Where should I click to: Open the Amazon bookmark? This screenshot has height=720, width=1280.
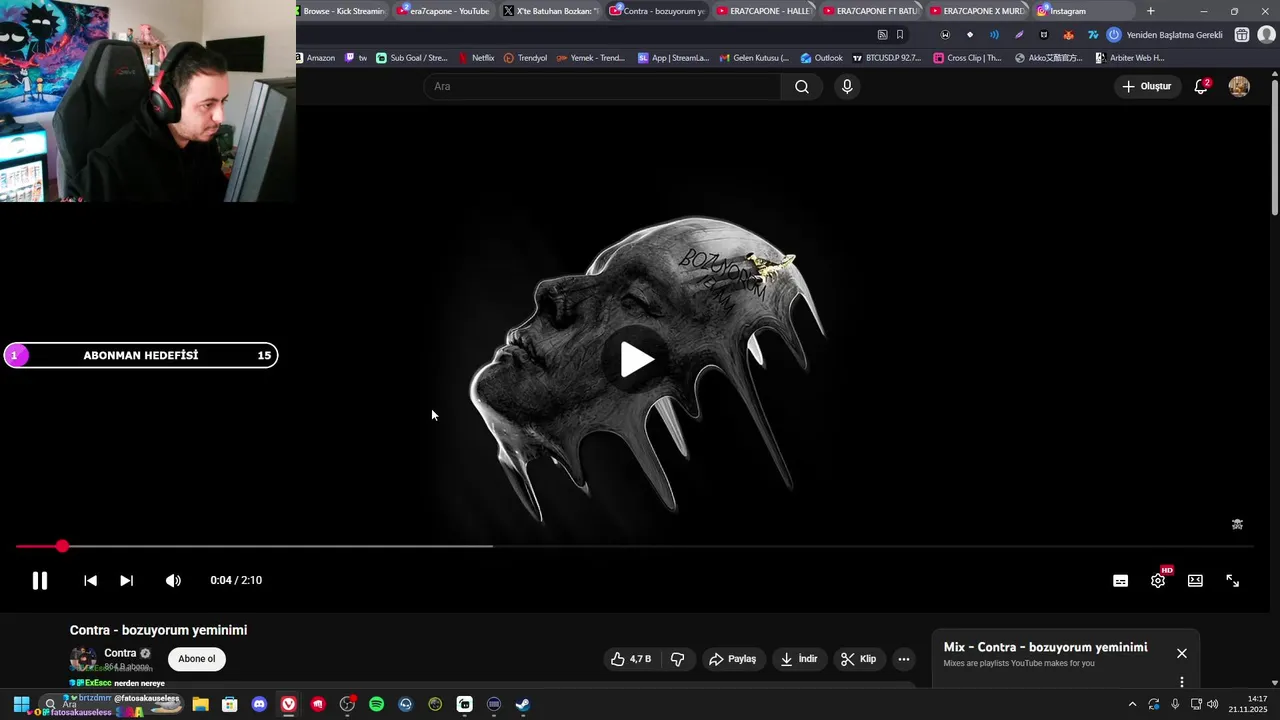coord(316,58)
